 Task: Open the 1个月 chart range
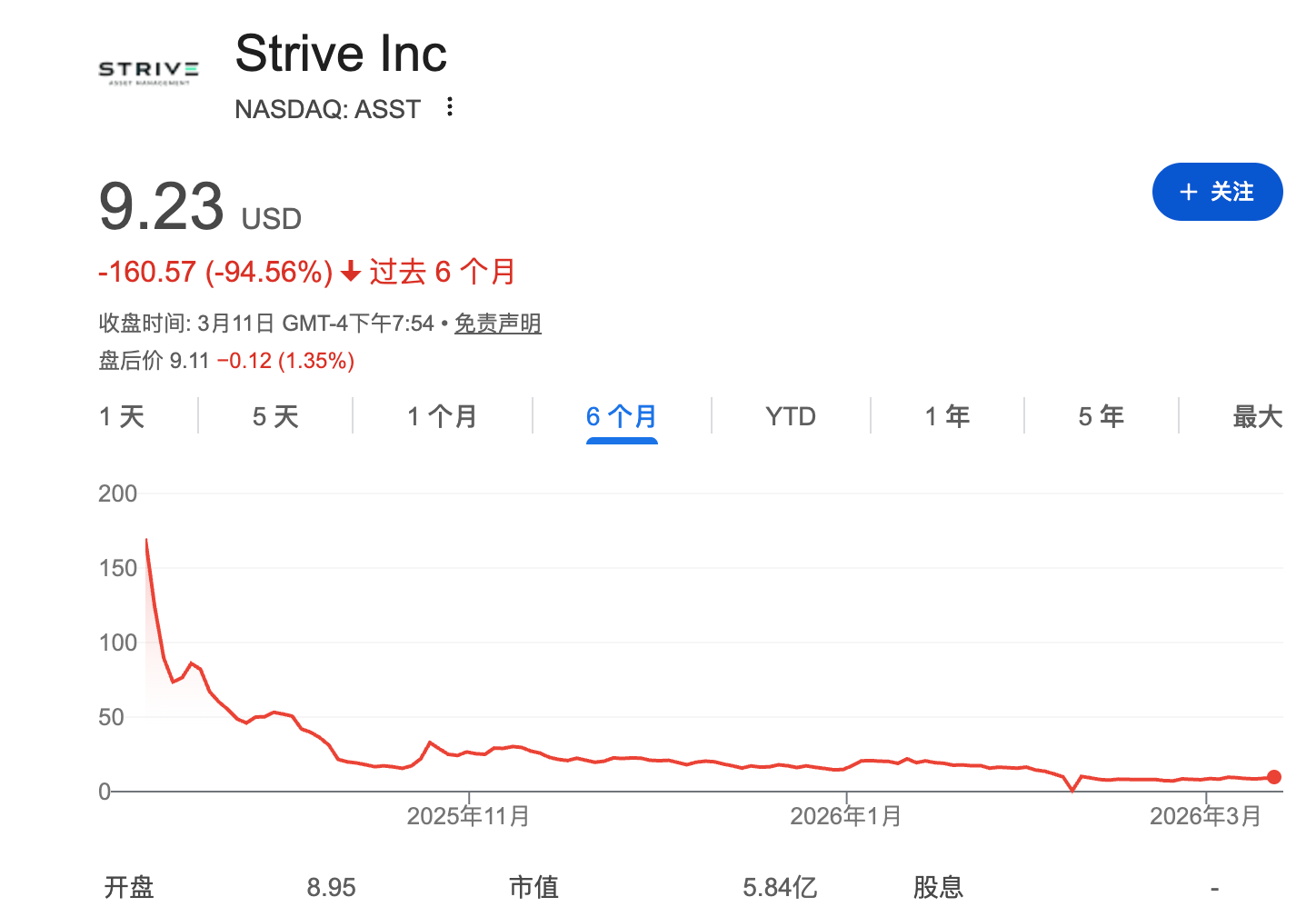point(442,415)
